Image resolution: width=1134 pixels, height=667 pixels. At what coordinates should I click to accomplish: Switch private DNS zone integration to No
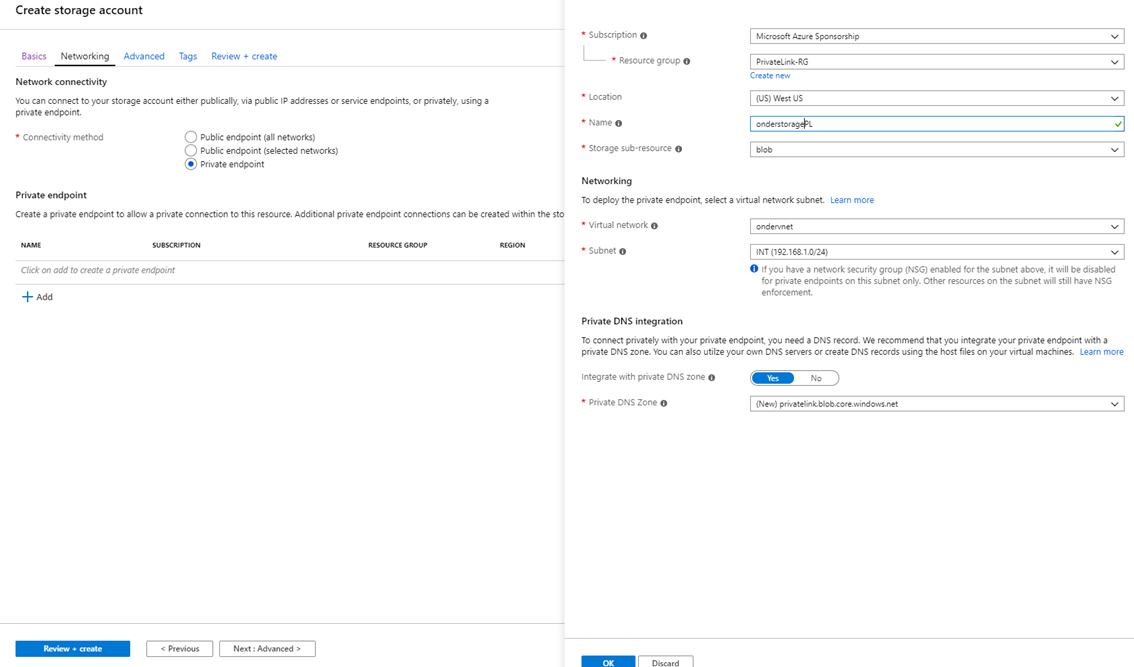(816, 378)
